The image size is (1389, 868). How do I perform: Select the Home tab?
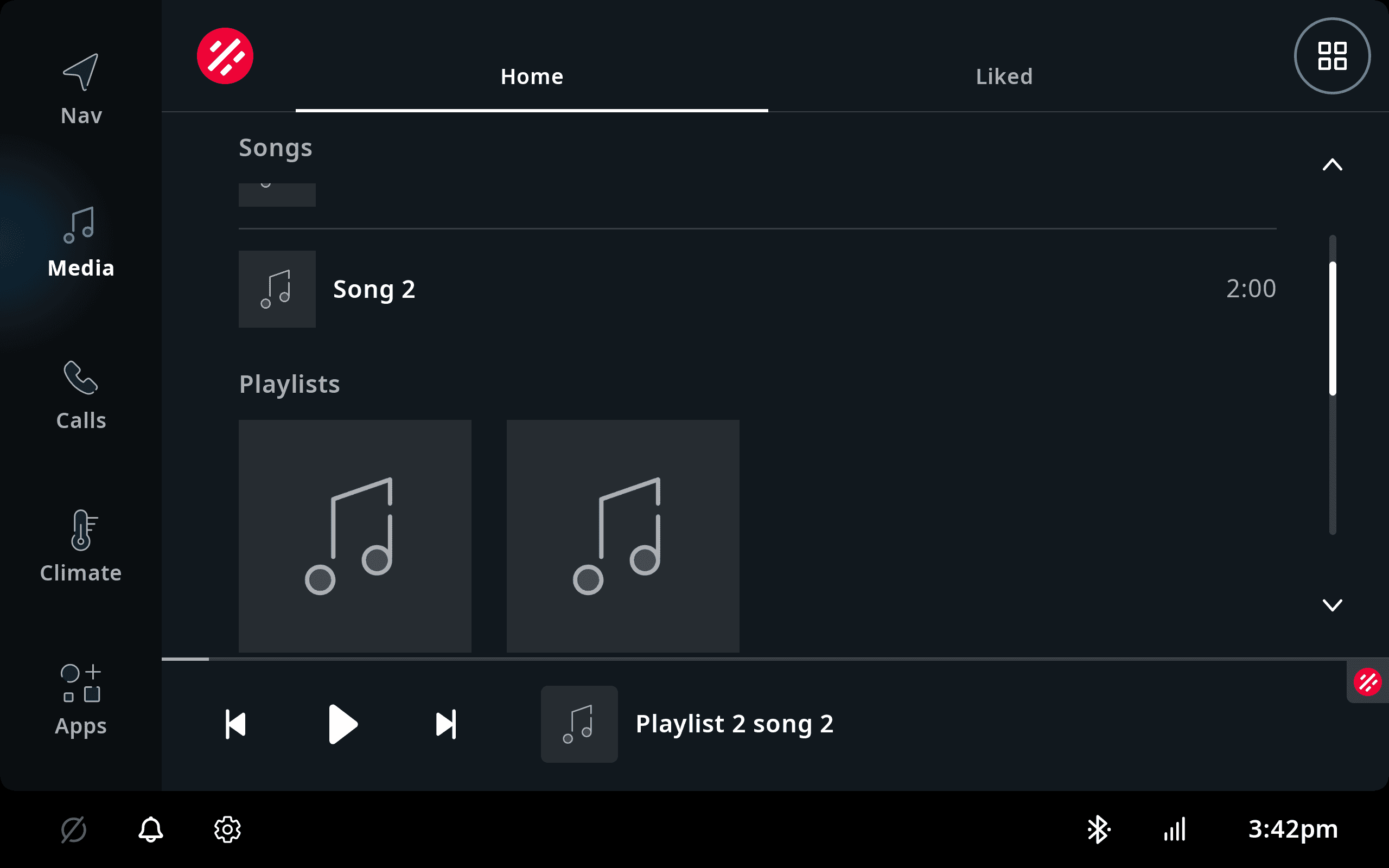(532, 76)
